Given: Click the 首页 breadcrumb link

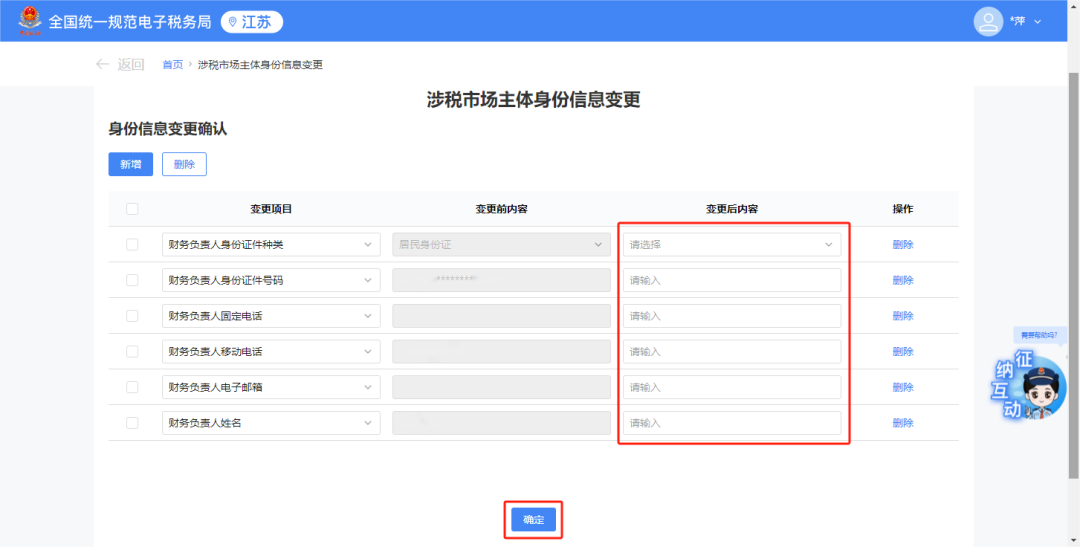Looking at the screenshot, I should pos(173,65).
